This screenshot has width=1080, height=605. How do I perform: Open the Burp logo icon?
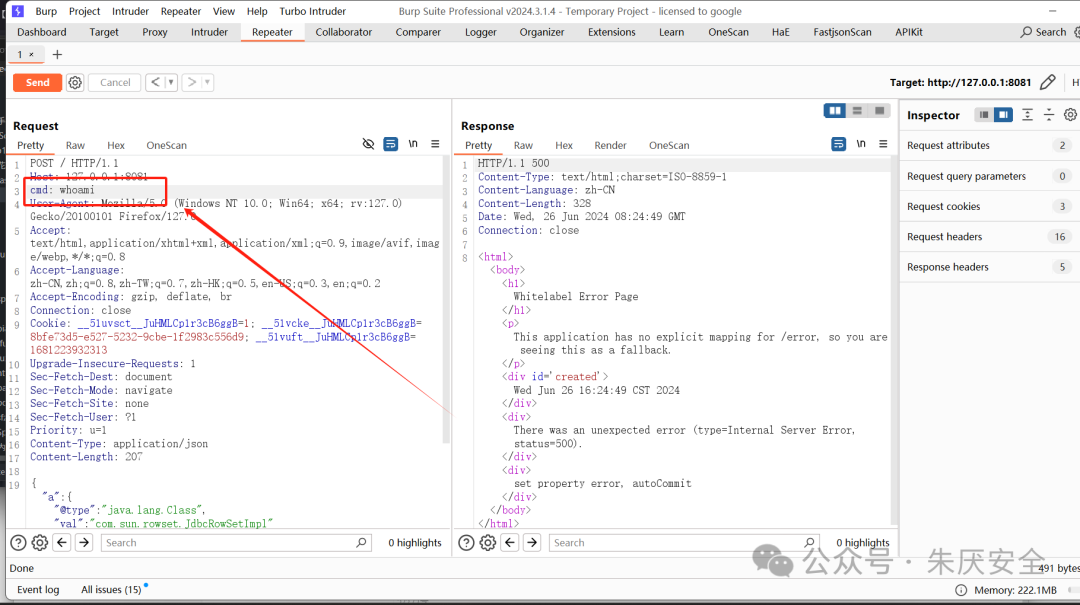pos(18,11)
